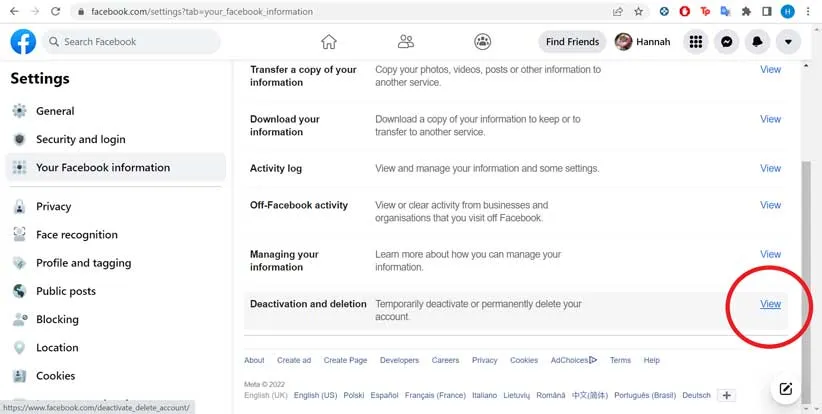Open the Messenger icon

pyautogui.click(x=727, y=42)
